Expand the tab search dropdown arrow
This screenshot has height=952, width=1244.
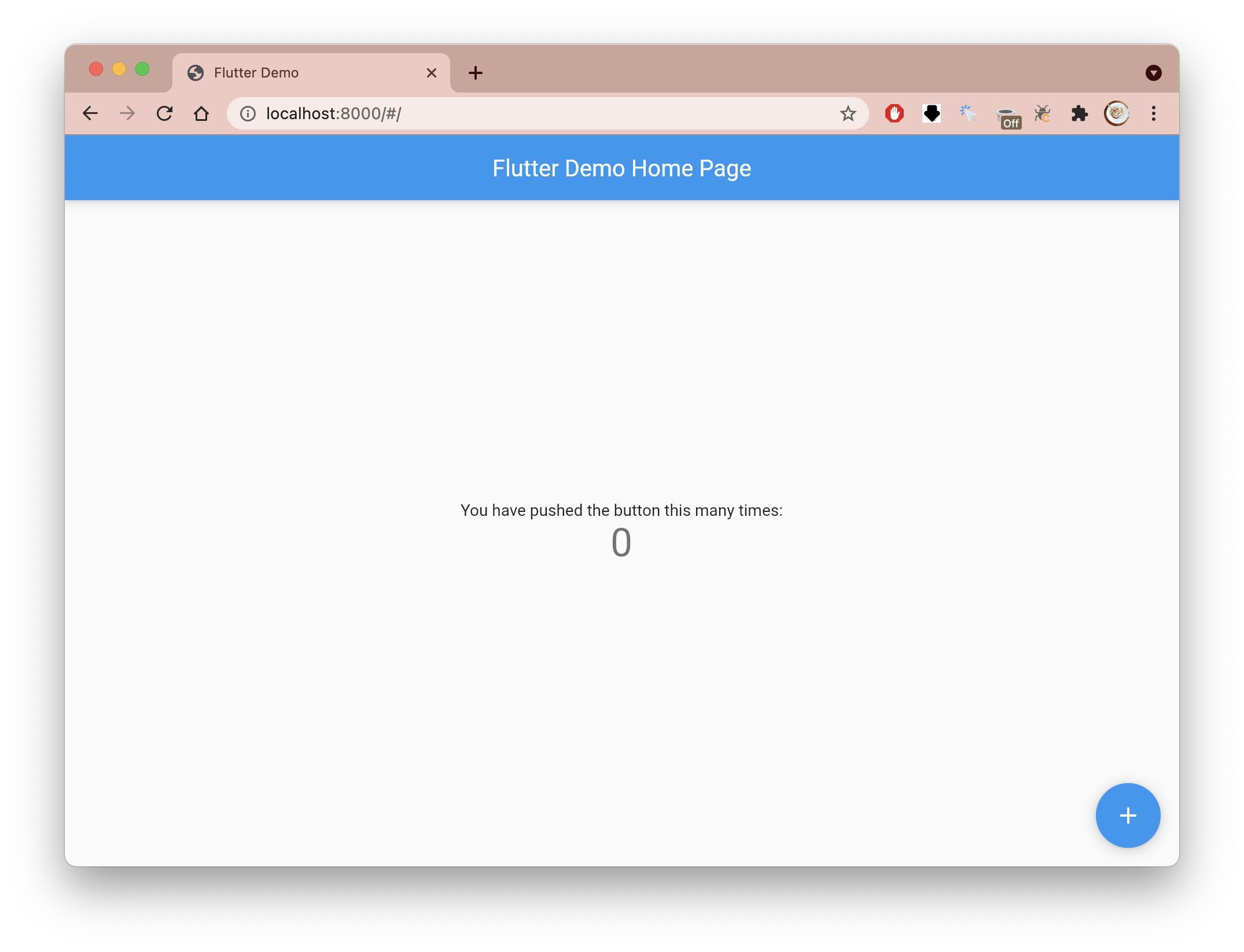(1153, 73)
